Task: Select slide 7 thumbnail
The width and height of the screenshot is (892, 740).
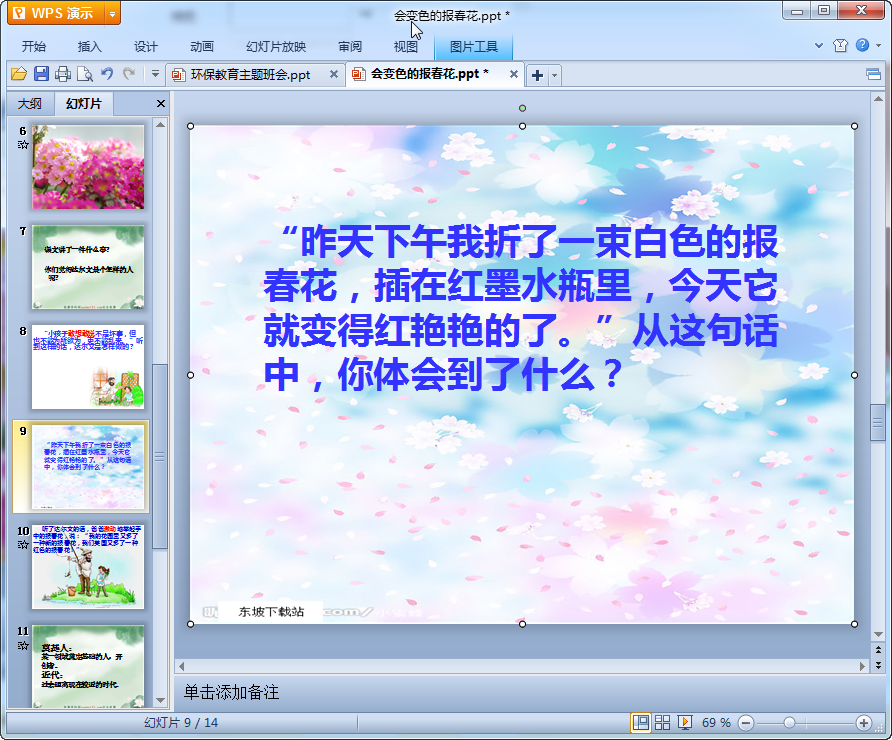Action: (88, 267)
